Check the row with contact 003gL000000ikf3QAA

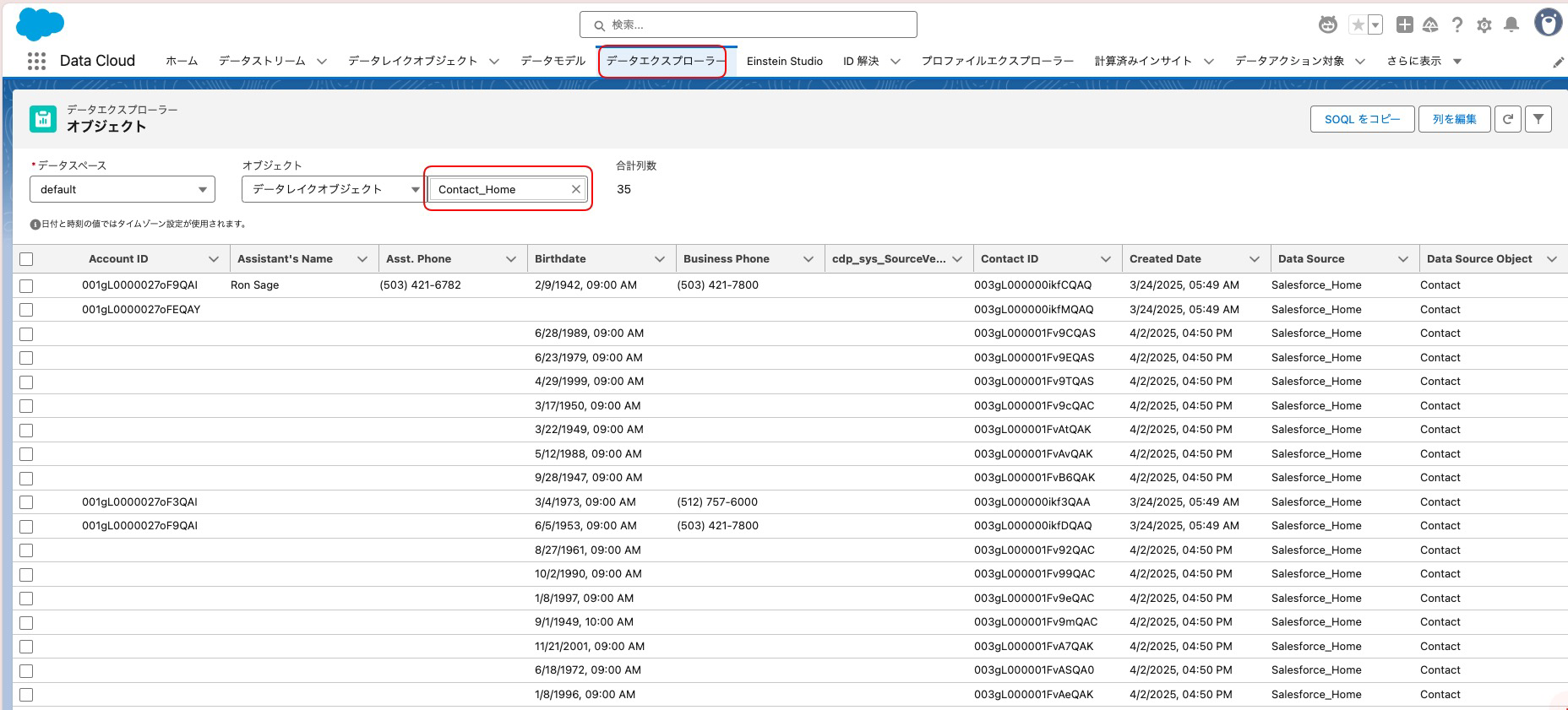26,502
